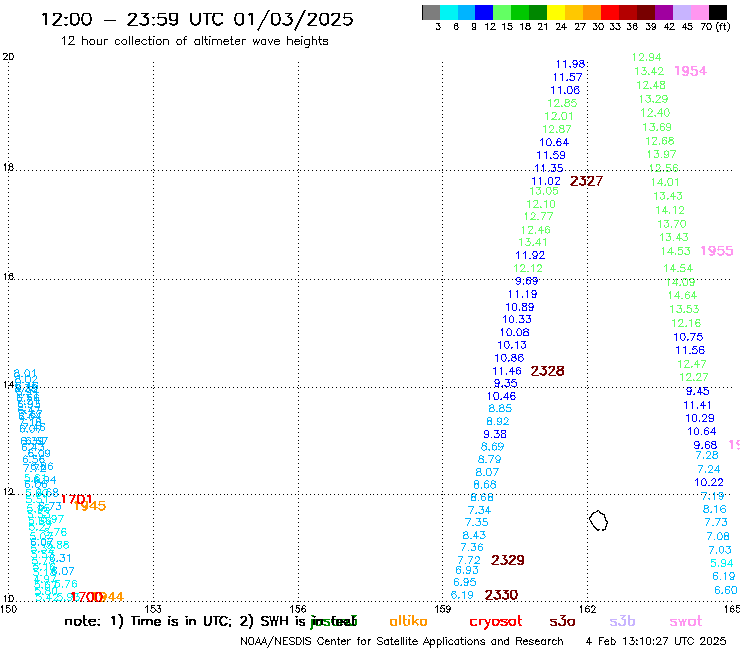Viewport: 740px width, 650px height.
Task: Click the small island outline on the map
Action: point(598,521)
